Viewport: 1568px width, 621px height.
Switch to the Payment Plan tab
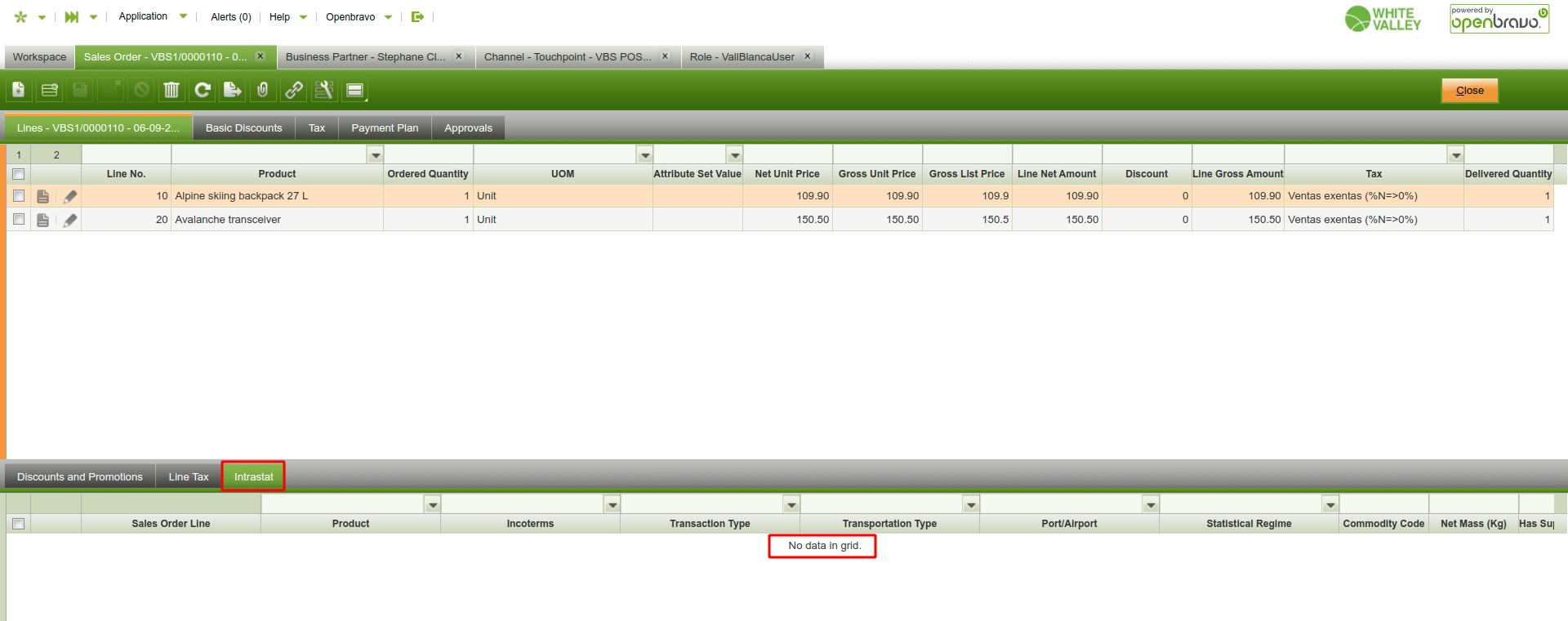(385, 128)
